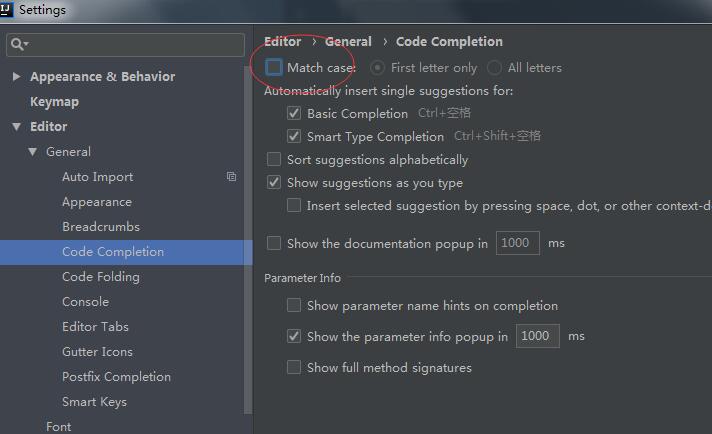Open the Code Folding settings page
Screen dimensions: 712x434
(100, 277)
